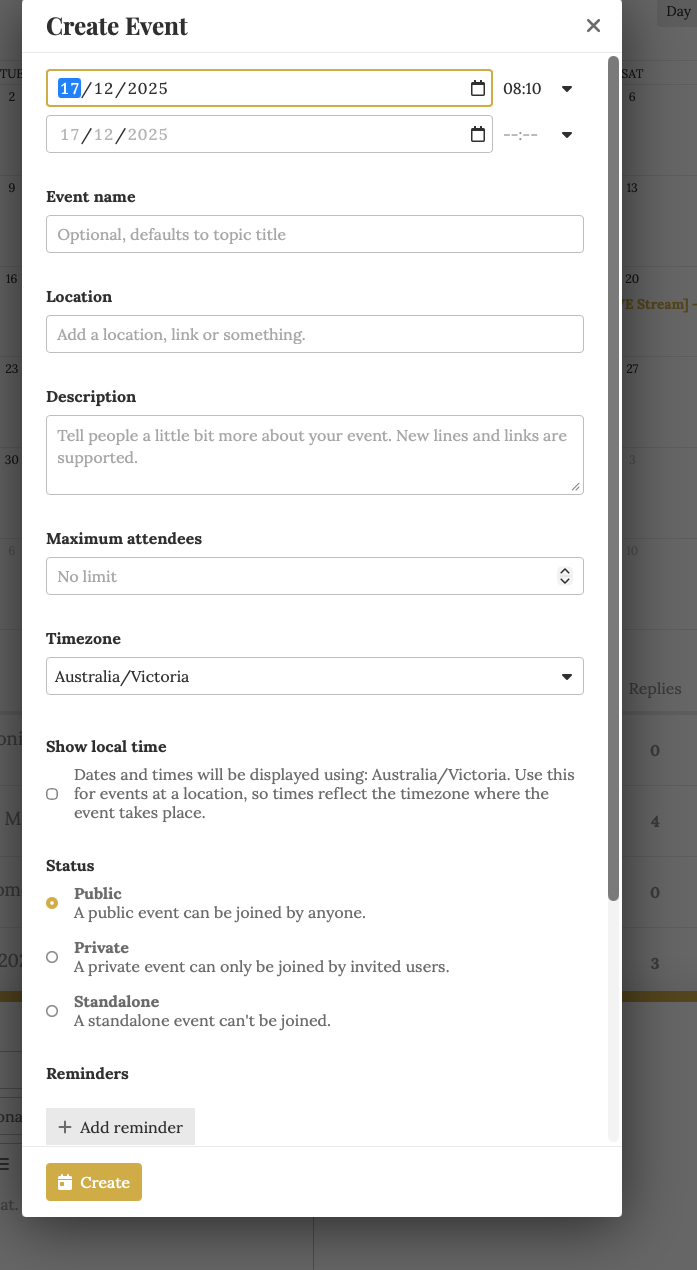Select the Private status option
The width and height of the screenshot is (697, 1270).
(52, 957)
